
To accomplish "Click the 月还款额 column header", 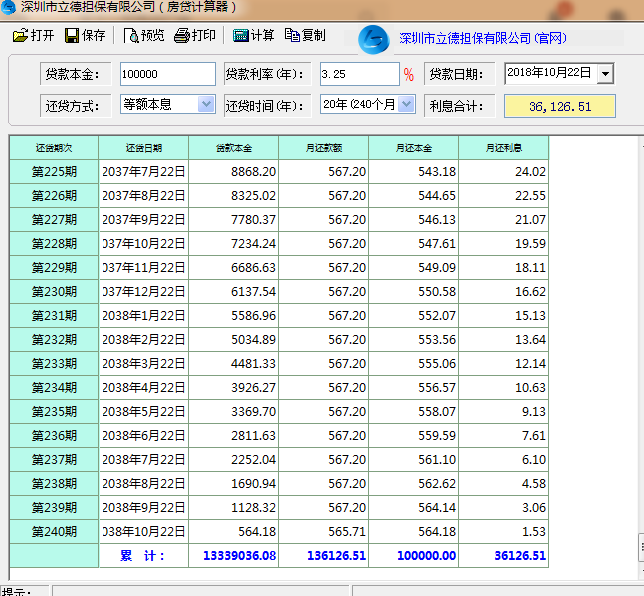I will 324,148.
